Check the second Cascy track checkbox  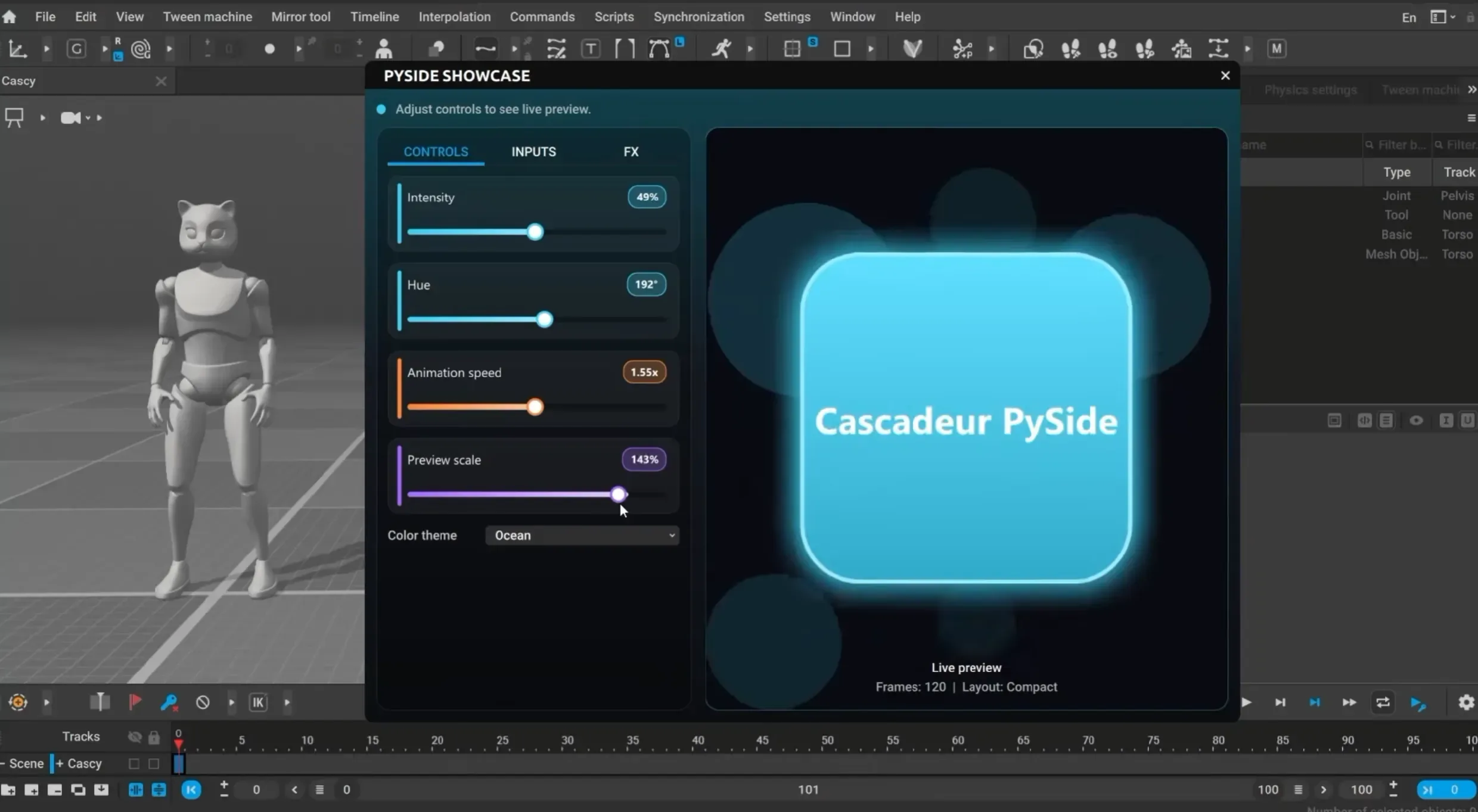[x=154, y=764]
